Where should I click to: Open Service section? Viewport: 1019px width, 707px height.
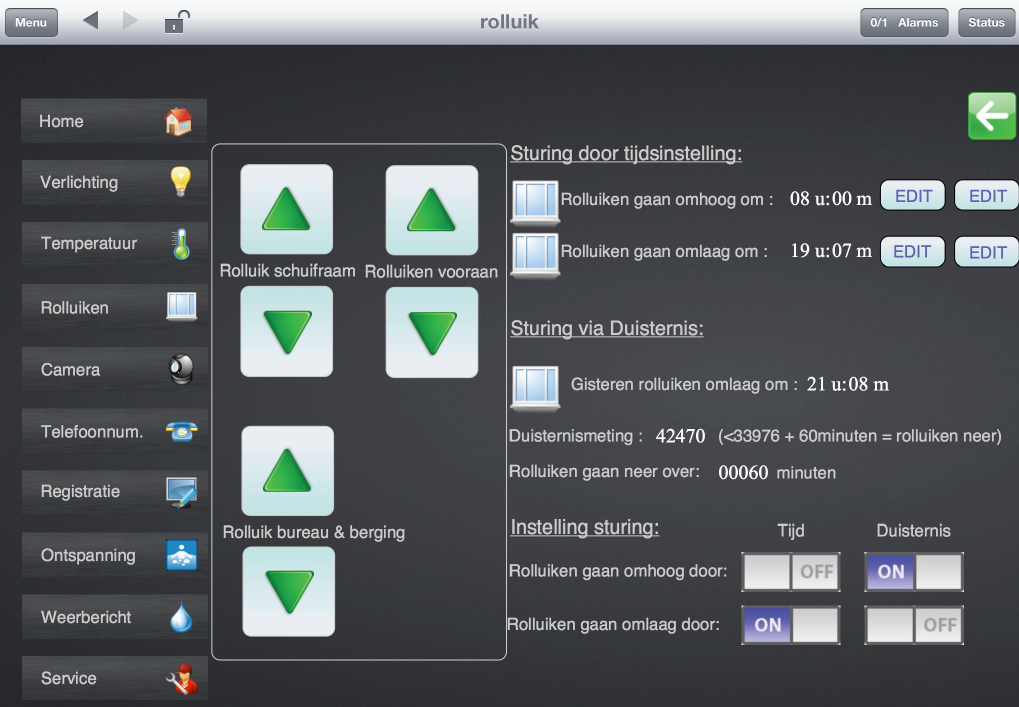114,678
